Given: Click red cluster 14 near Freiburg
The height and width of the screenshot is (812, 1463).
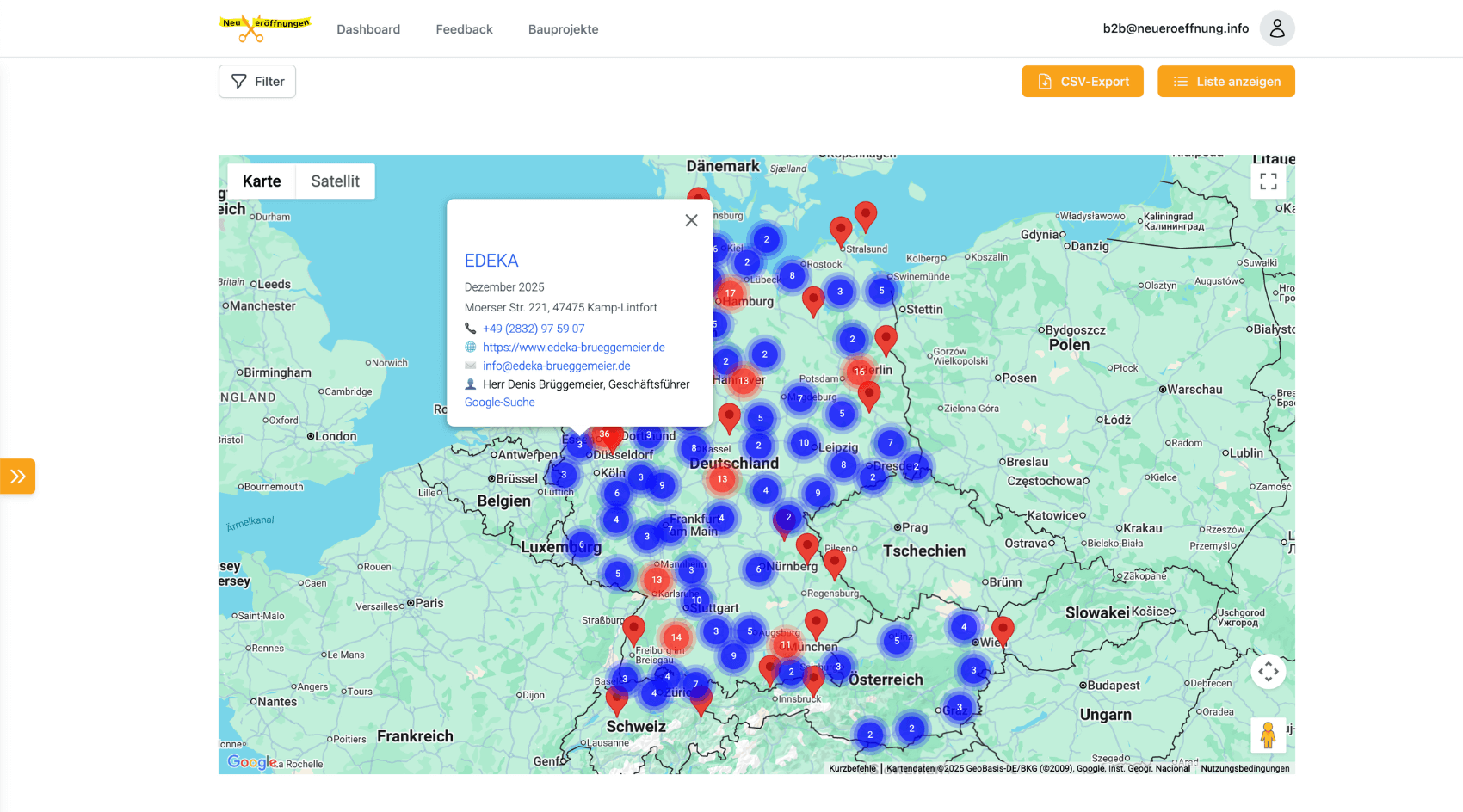Looking at the screenshot, I should [676, 637].
